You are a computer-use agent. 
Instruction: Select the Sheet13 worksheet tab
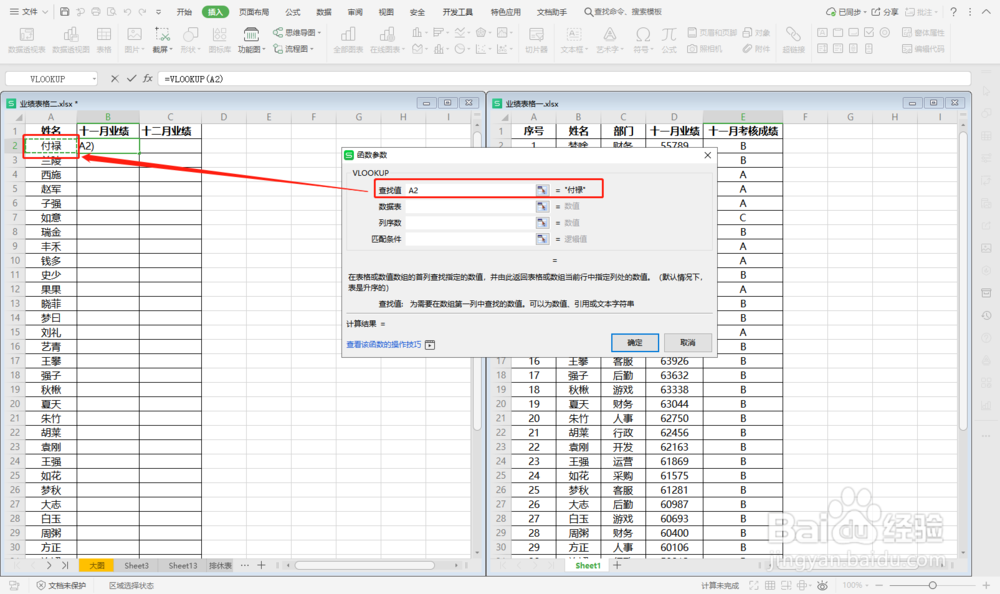click(184, 565)
